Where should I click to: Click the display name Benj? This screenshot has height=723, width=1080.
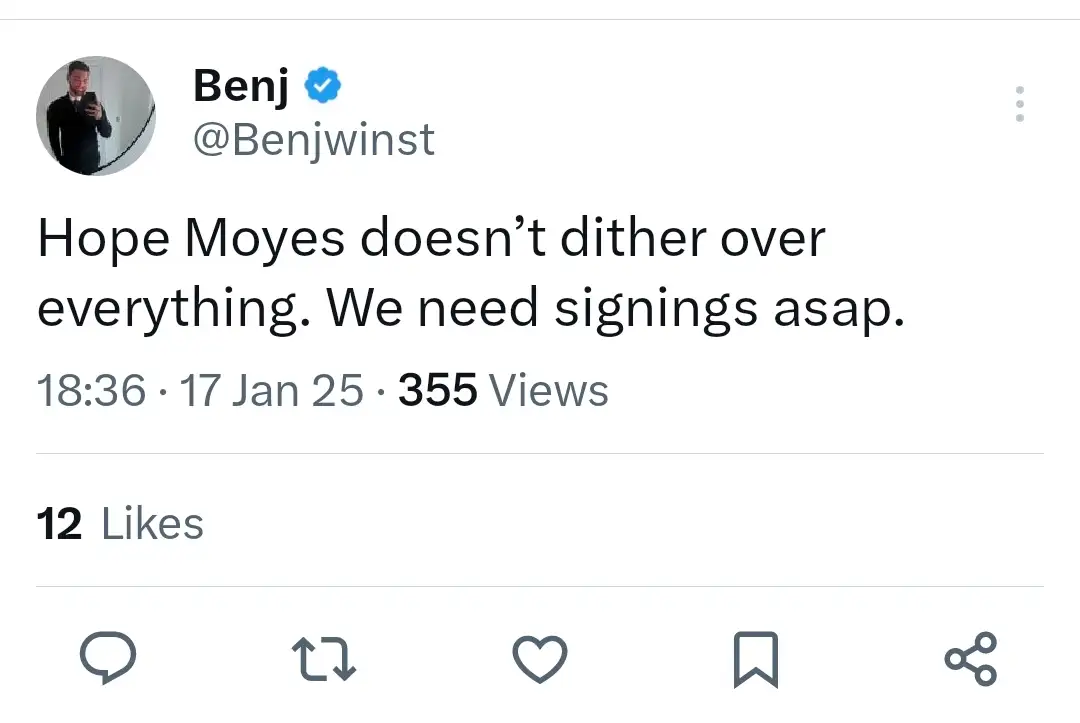coord(241,86)
